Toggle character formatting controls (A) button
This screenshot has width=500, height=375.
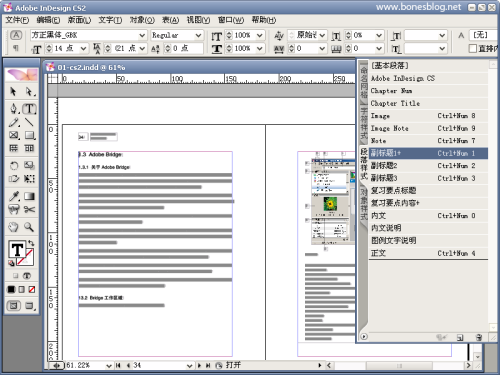pyautogui.click(x=16, y=35)
